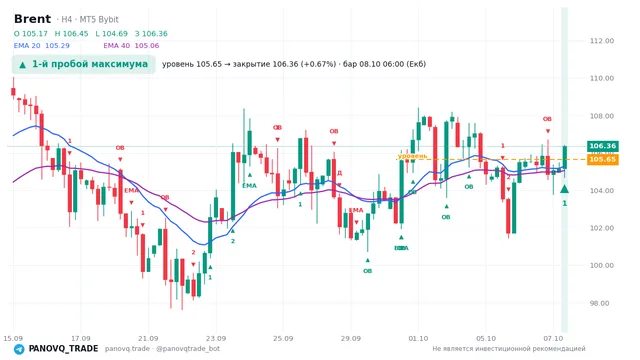Click the green 'EMA' signal label after 23.09
Image resolution: width=640 pixels, height=360 pixels.
click(249, 186)
